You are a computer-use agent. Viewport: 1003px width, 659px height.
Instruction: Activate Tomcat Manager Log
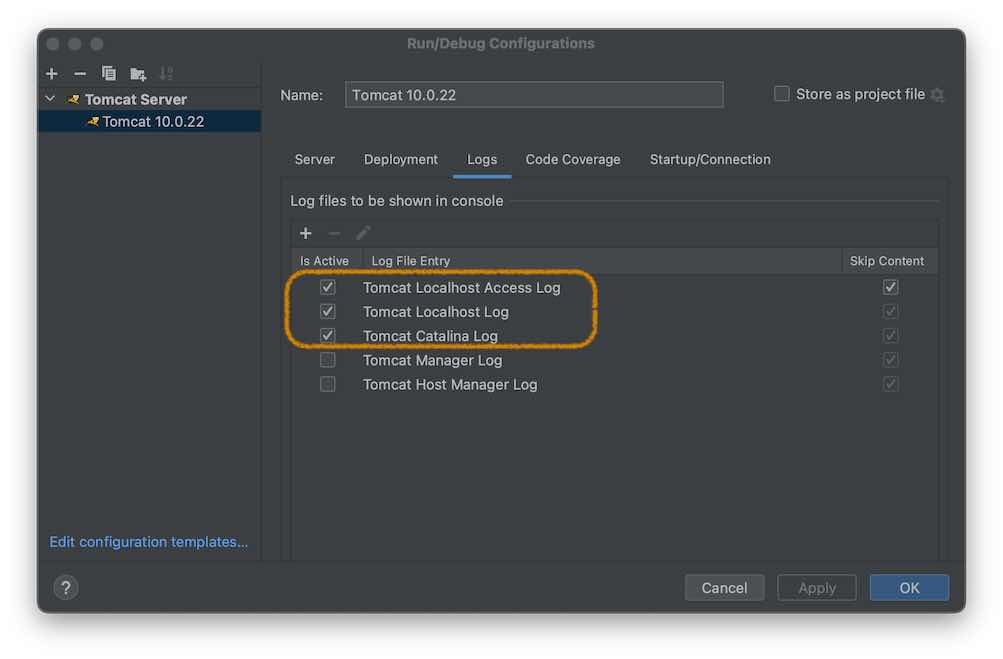click(x=328, y=360)
